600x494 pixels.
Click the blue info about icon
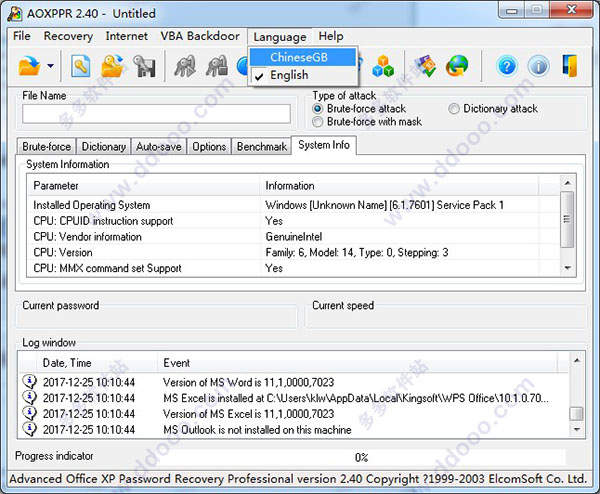(x=538, y=67)
